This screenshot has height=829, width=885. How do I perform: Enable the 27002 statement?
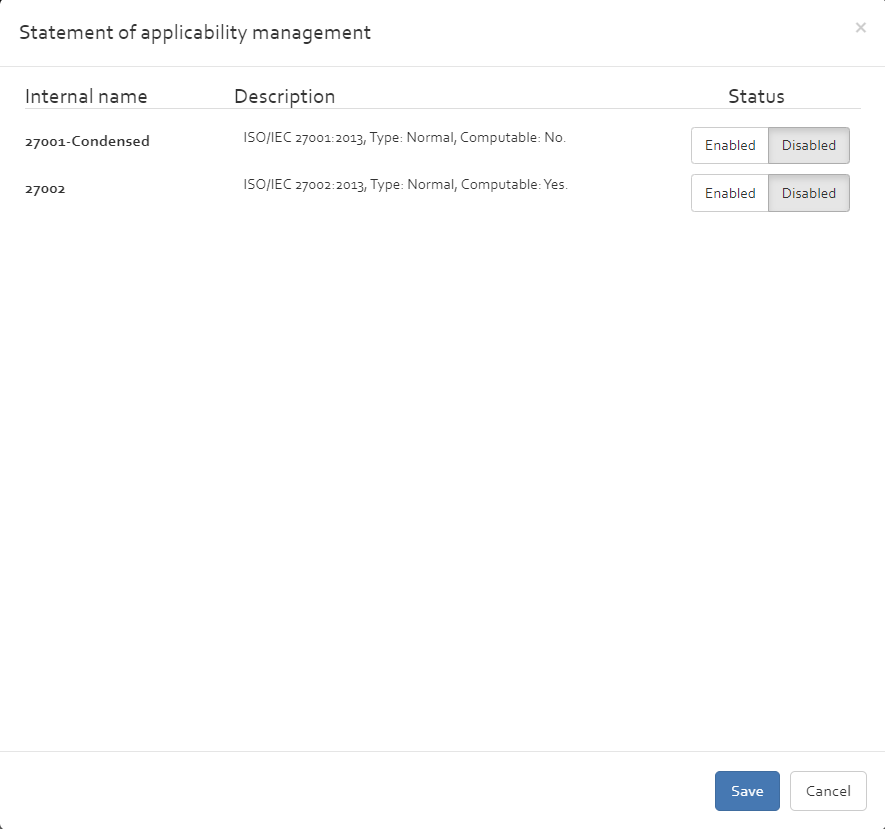(730, 193)
